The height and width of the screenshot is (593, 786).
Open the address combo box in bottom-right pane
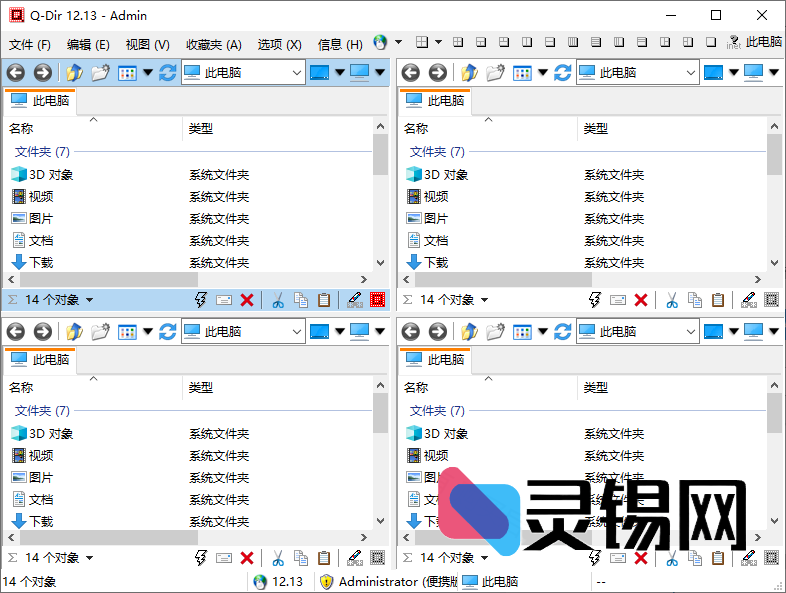pos(638,331)
